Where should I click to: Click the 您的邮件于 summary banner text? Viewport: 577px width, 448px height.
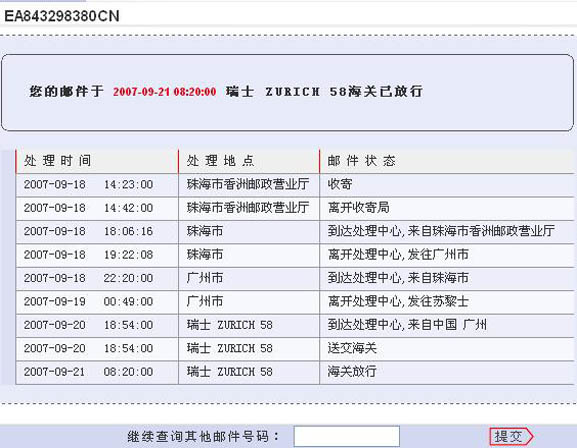(x=67, y=91)
